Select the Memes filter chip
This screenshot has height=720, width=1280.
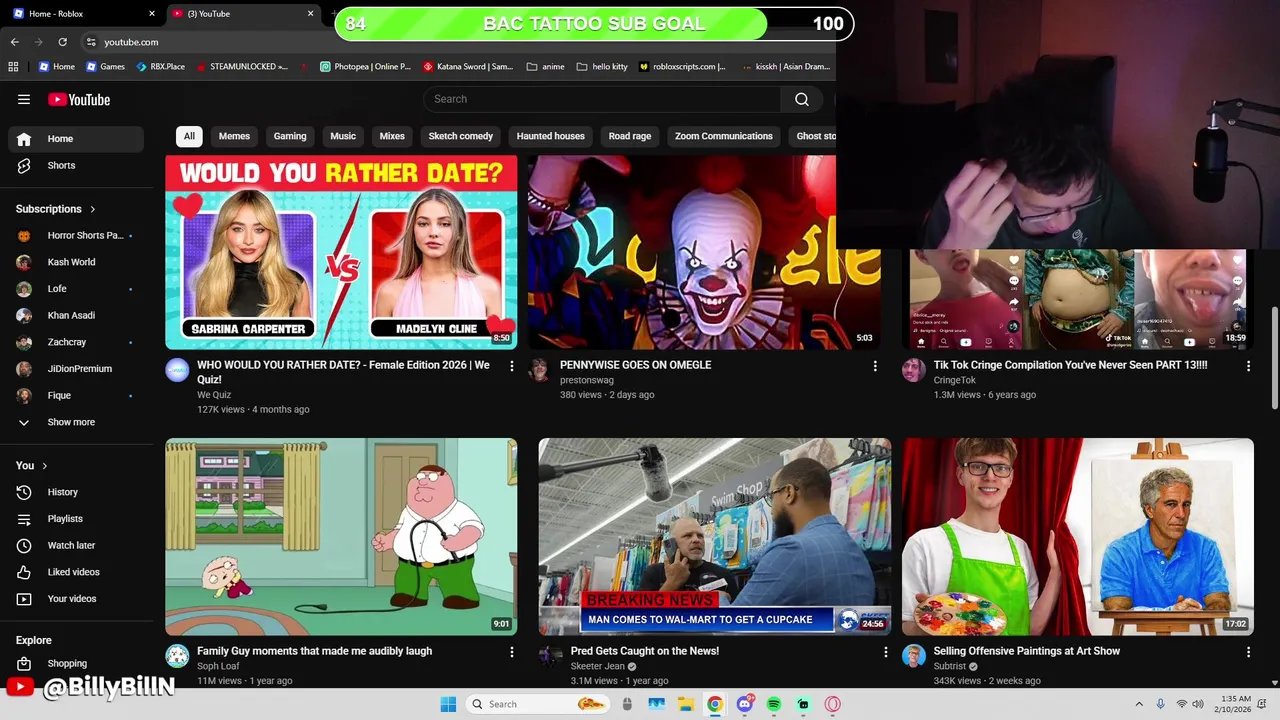click(x=234, y=136)
